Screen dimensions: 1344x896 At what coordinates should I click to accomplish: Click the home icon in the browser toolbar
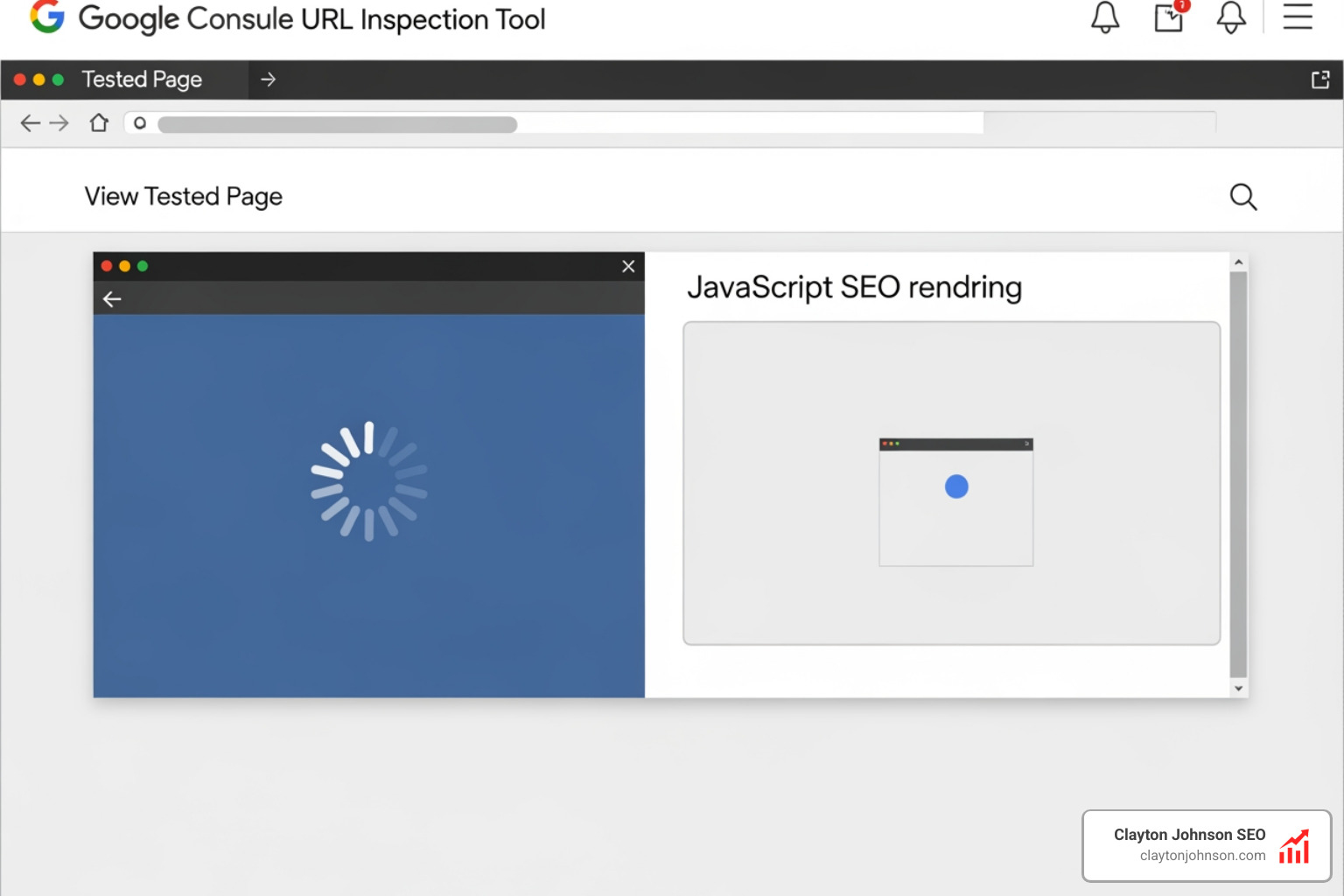pyautogui.click(x=99, y=122)
